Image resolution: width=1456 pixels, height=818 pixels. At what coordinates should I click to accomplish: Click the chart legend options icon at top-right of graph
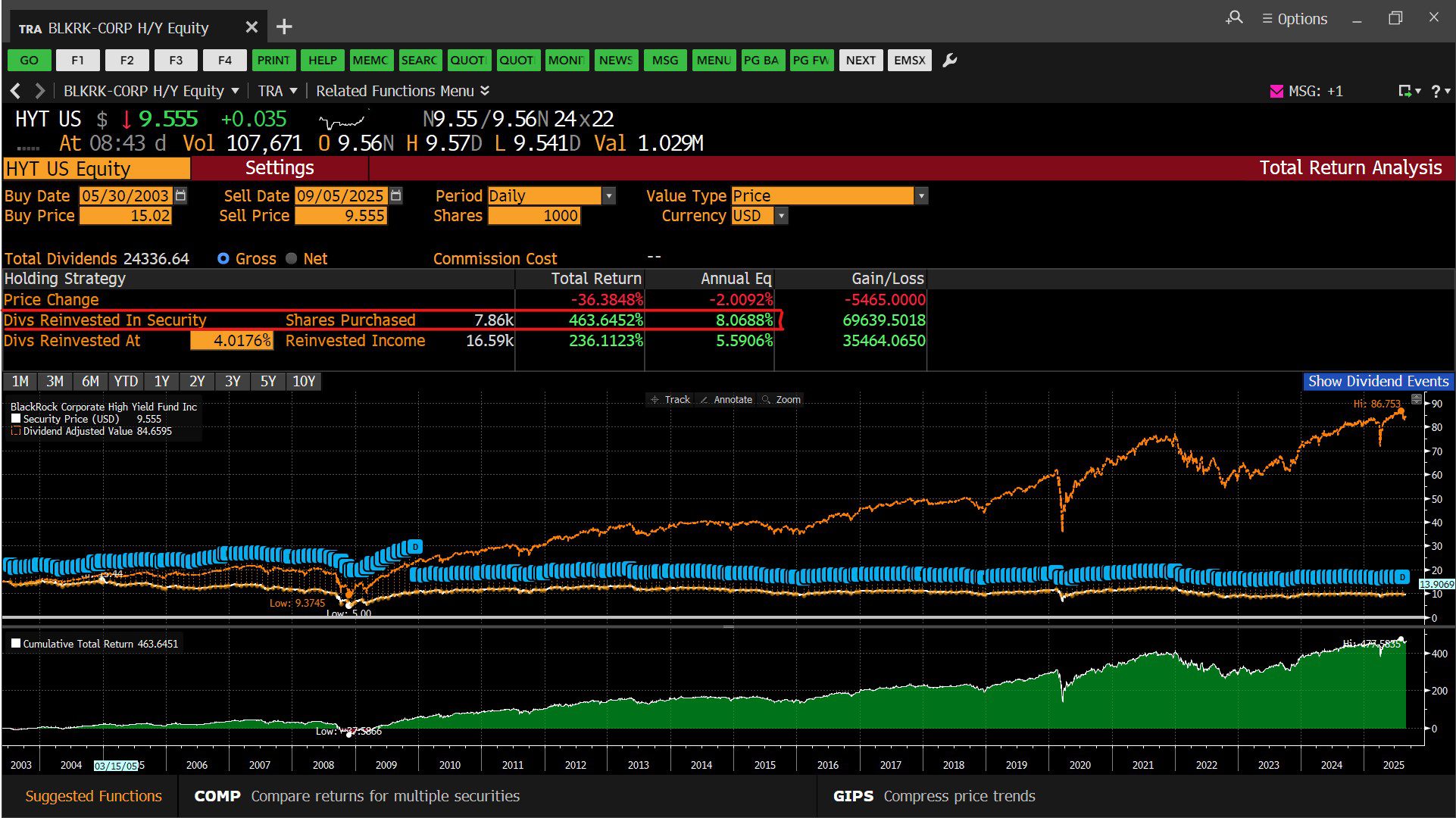tap(1417, 399)
